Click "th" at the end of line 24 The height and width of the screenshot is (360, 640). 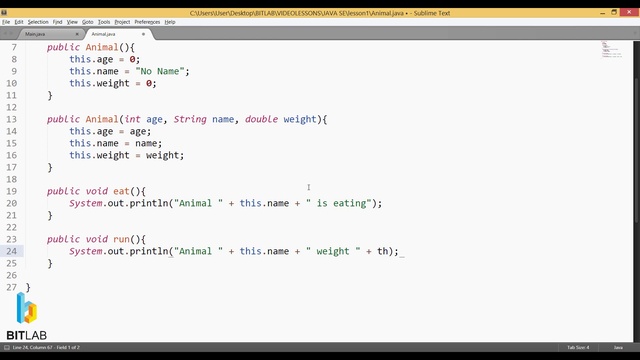tap(382, 251)
